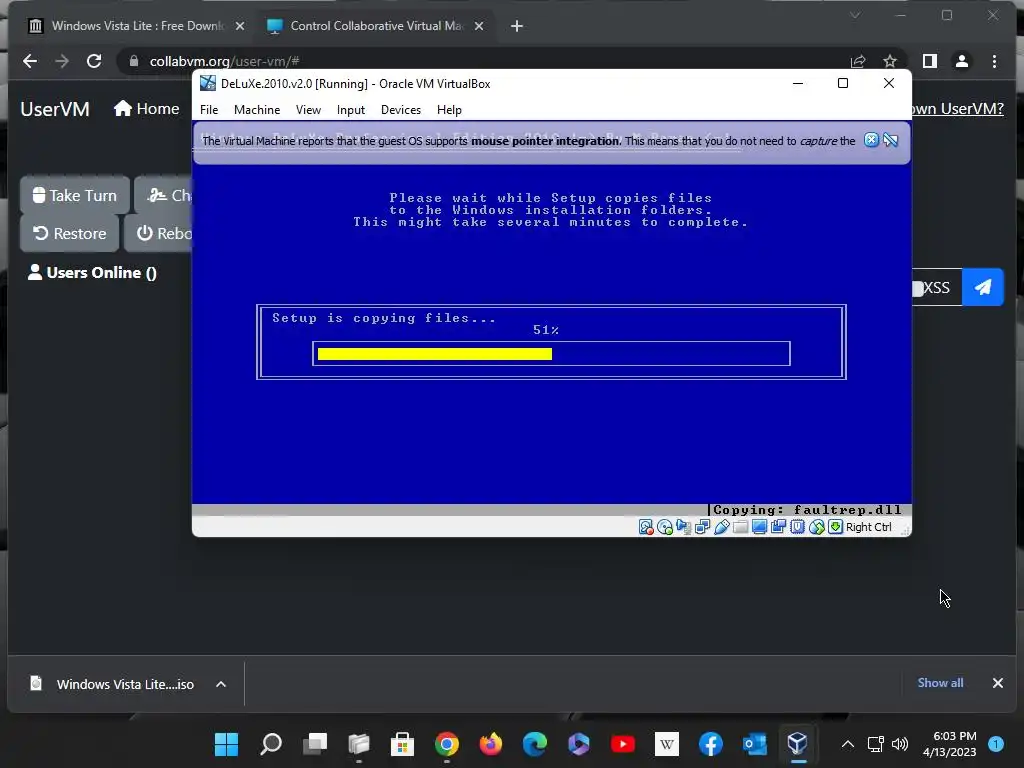The width and height of the screenshot is (1024, 768).
Task: Show hidden system tray icons
Action: pos(848,744)
